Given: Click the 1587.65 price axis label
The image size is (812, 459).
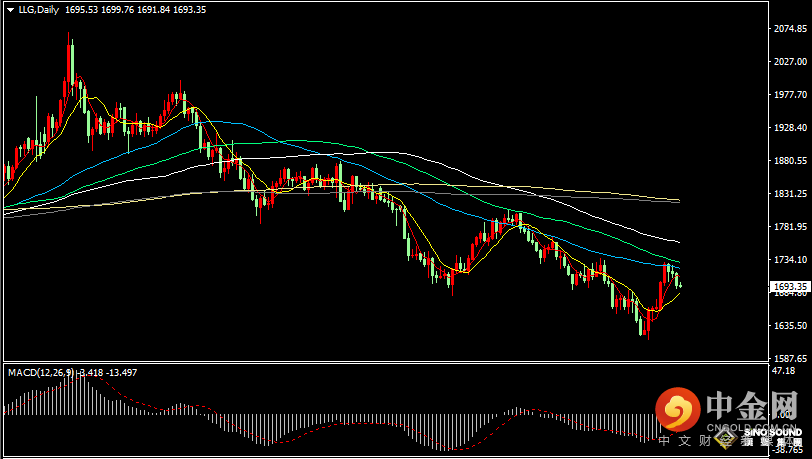Looking at the screenshot, I should (790, 358).
